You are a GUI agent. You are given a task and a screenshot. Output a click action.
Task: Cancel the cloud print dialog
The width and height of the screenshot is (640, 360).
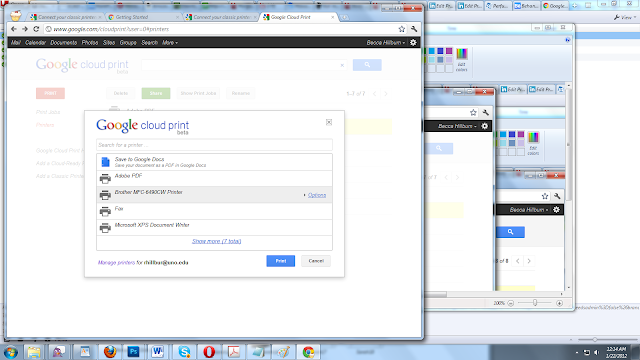(x=316, y=261)
